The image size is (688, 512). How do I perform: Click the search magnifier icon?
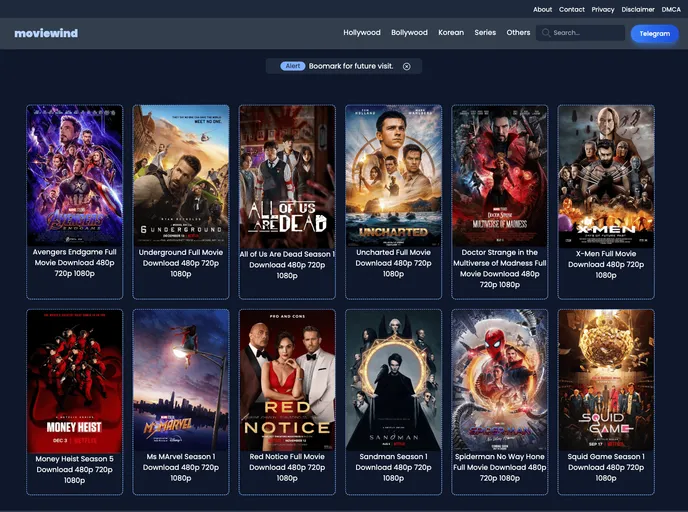546,33
